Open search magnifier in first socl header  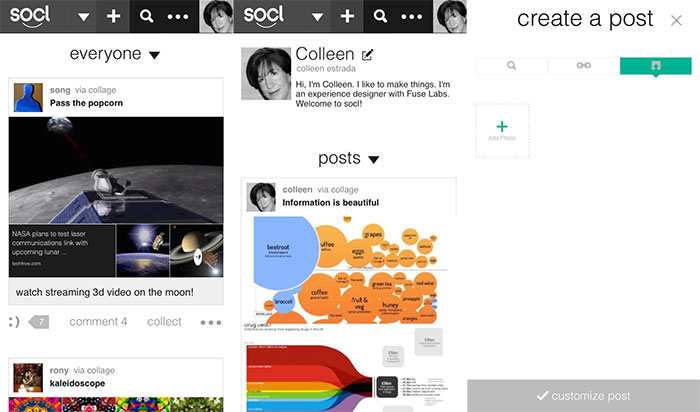146,17
